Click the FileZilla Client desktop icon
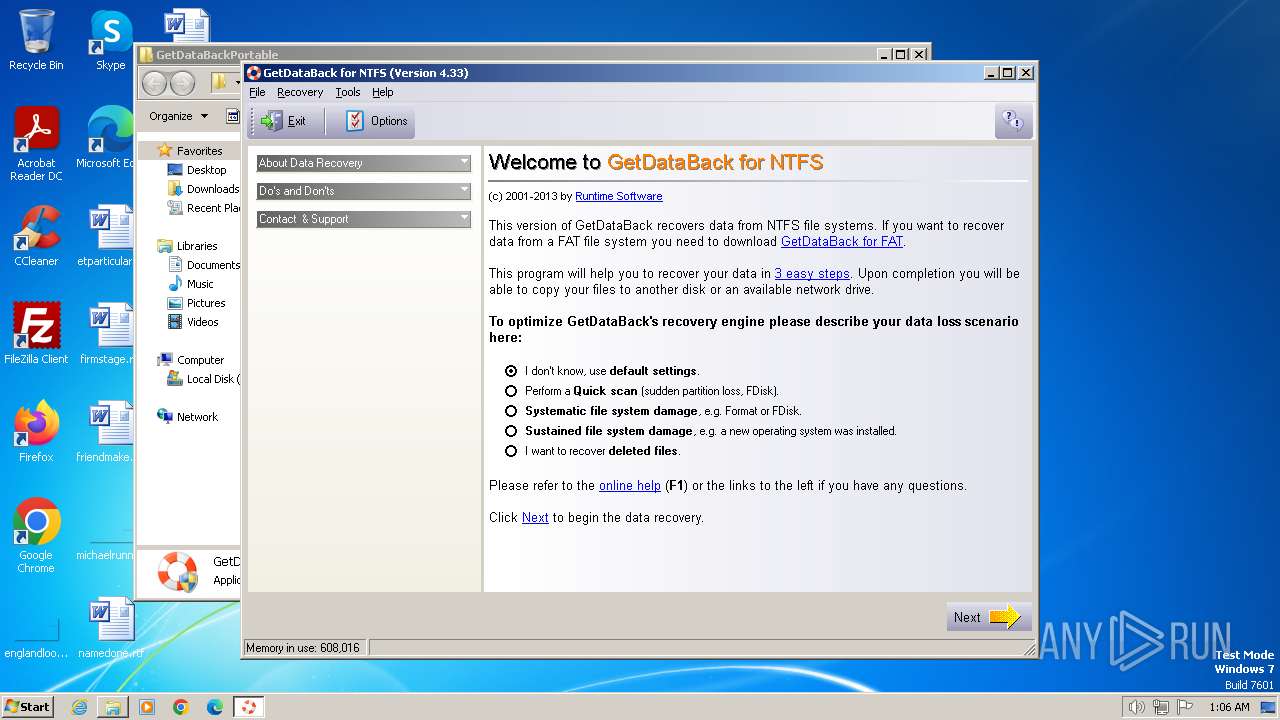The image size is (1280, 720). (x=36, y=334)
